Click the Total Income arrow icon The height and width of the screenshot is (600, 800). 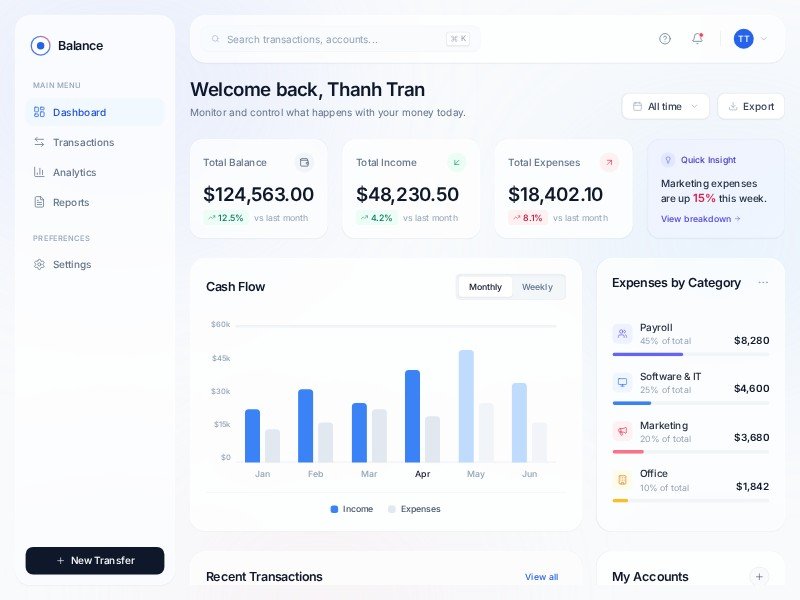(457, 162)
